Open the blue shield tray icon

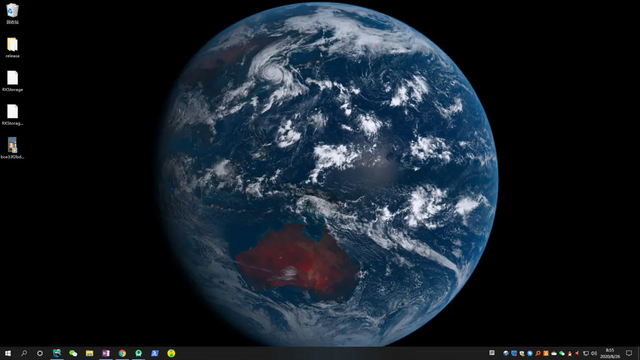tap(514, 353)
